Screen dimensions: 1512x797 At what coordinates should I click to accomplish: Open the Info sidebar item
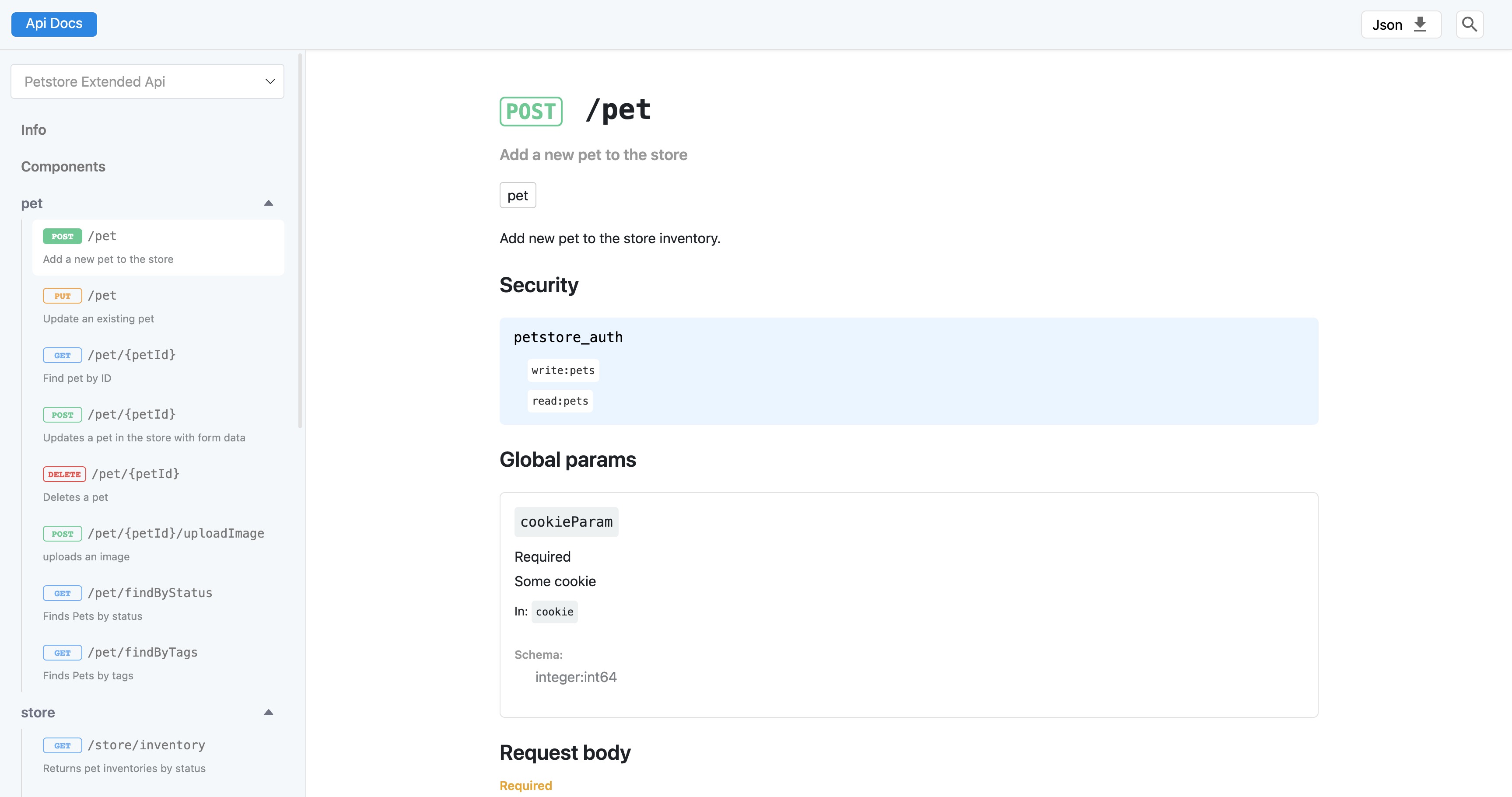[x=33, y=130]
